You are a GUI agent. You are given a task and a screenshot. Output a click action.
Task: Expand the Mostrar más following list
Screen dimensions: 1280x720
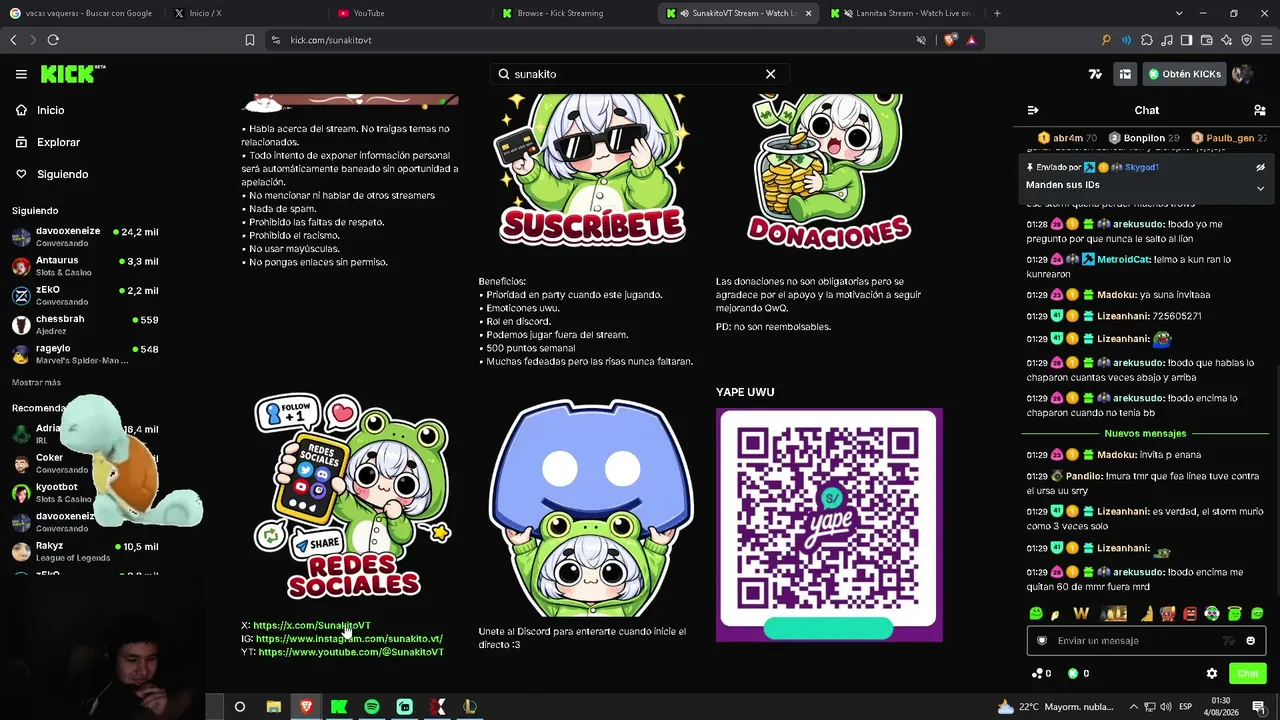tap(36, 383)
